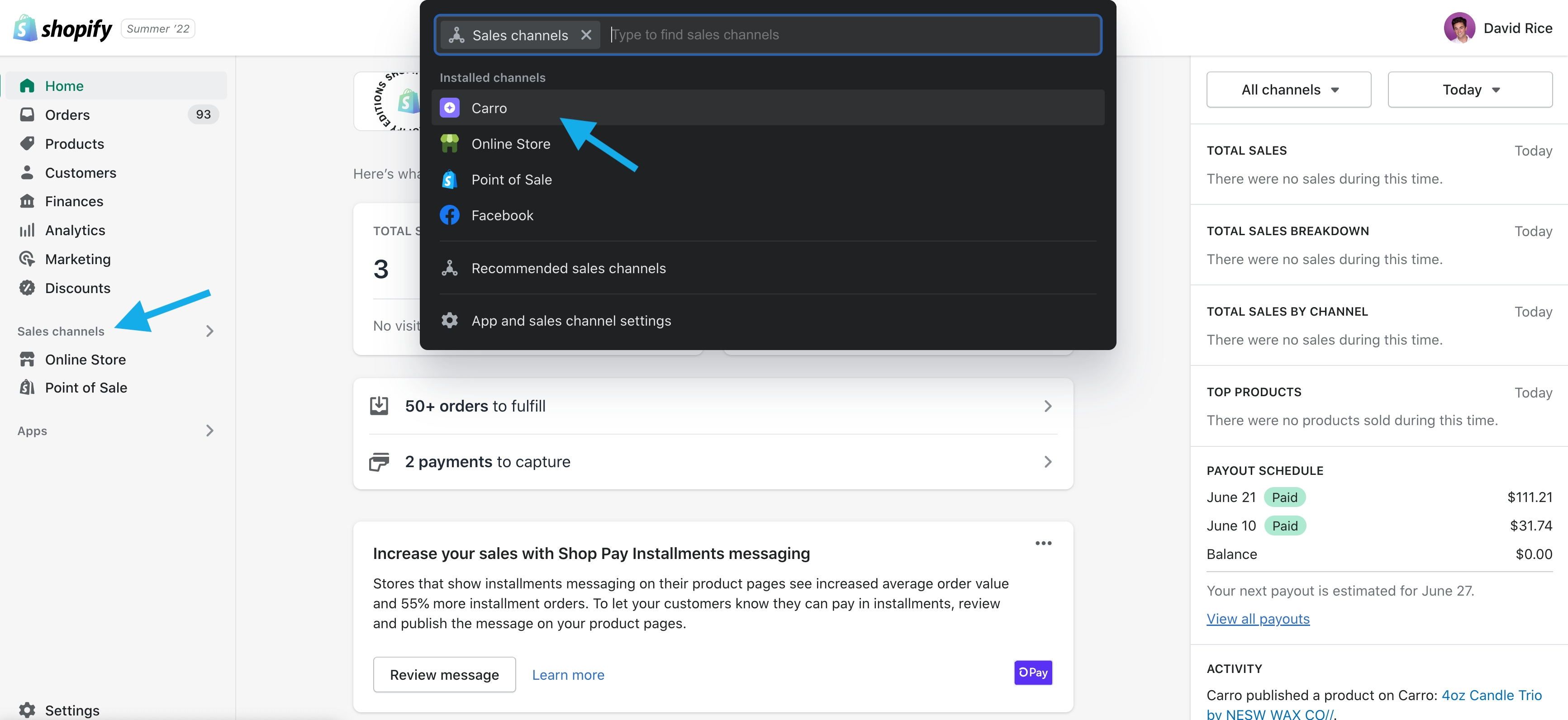Focus the sales channels search field
Image resolution: width=1568 pixels, height=720 pixels.
click(852, 35)
